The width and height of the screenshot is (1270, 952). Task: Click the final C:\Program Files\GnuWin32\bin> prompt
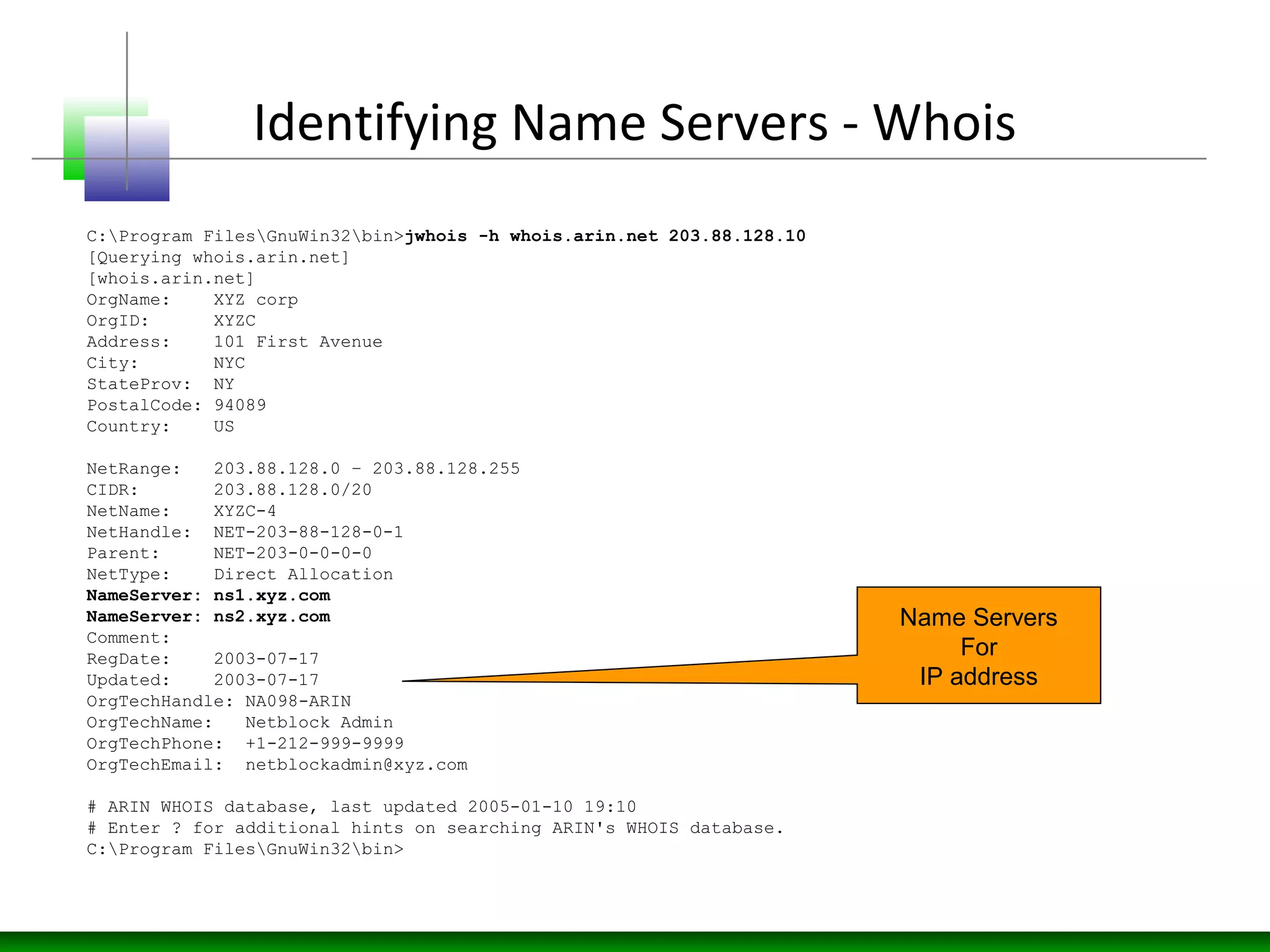(x=246, y=849)
